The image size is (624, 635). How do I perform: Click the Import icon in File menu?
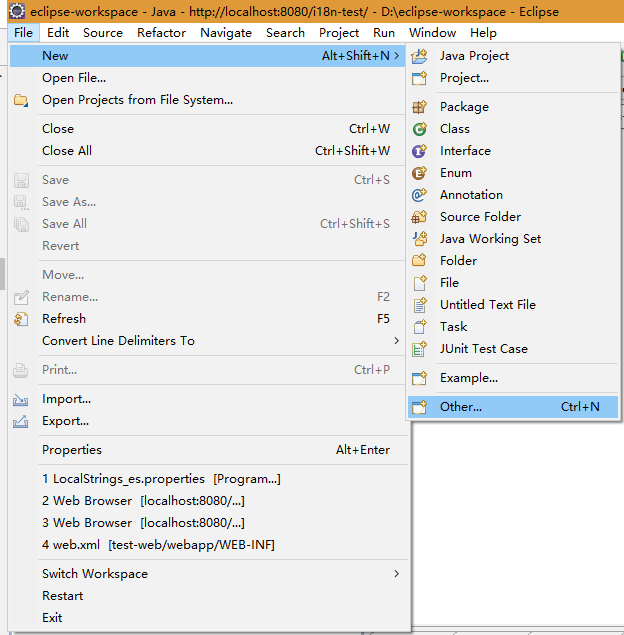point(21,399)
